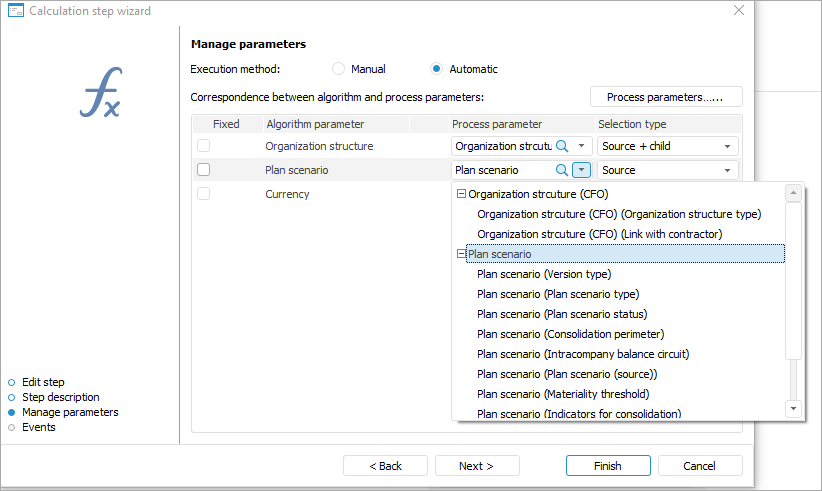Open Organization structure process parameter dropdown

click(x=581, y=146)
